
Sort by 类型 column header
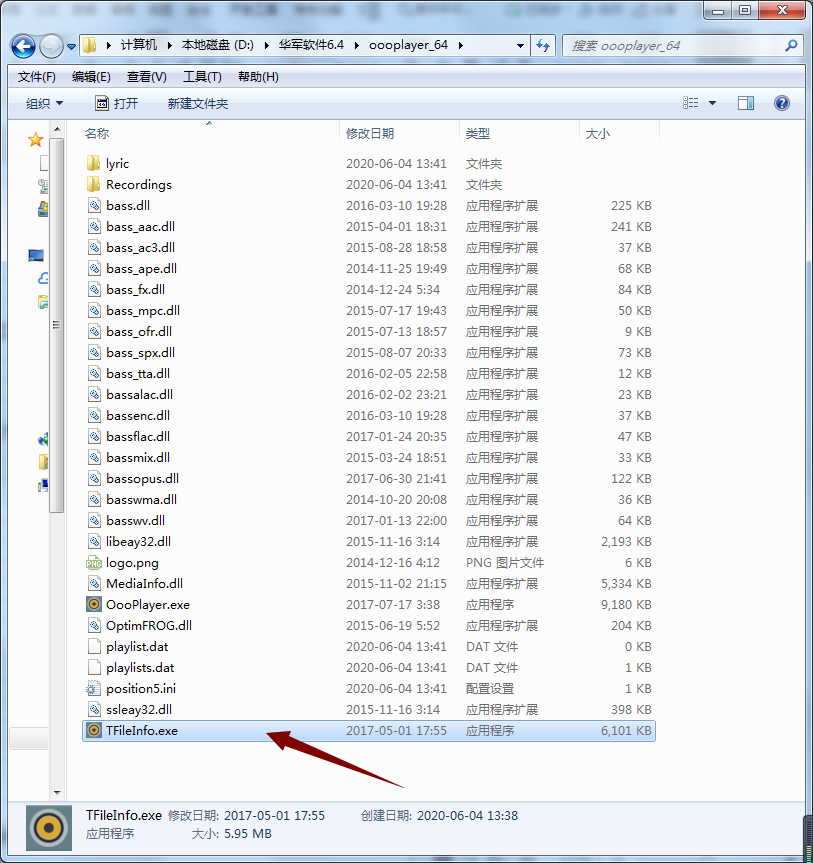(477, 133)
